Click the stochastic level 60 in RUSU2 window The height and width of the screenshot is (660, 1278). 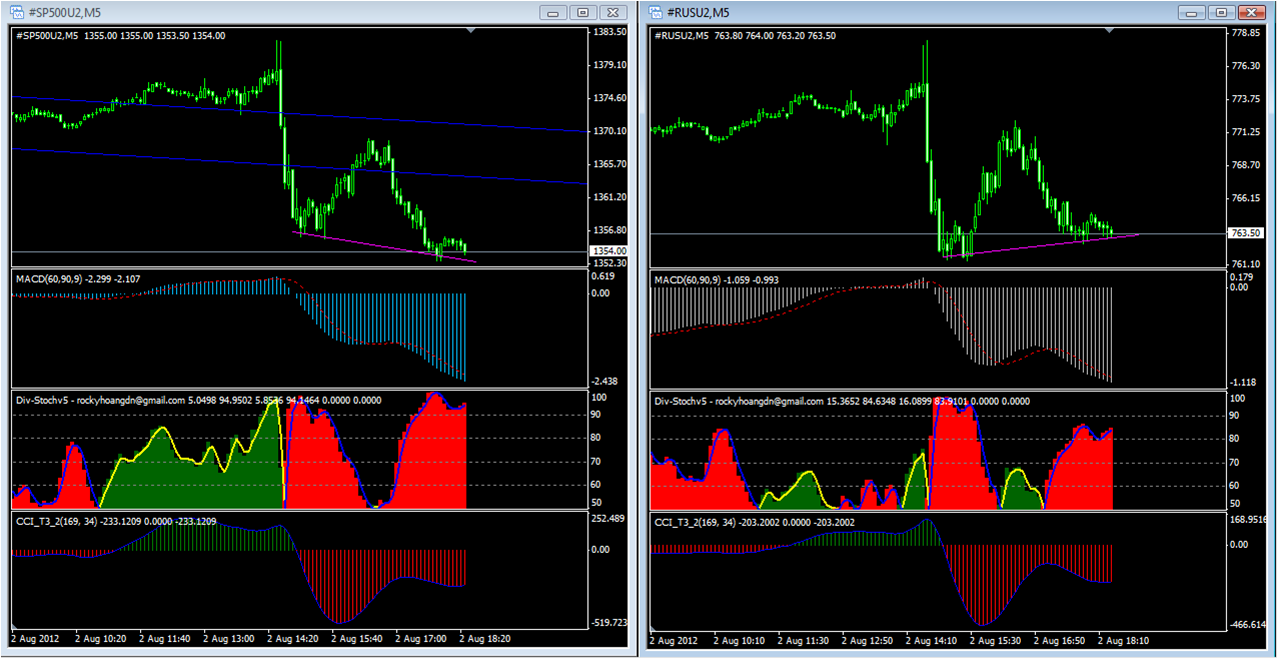pyautogui.click(x=1236, y=485)
